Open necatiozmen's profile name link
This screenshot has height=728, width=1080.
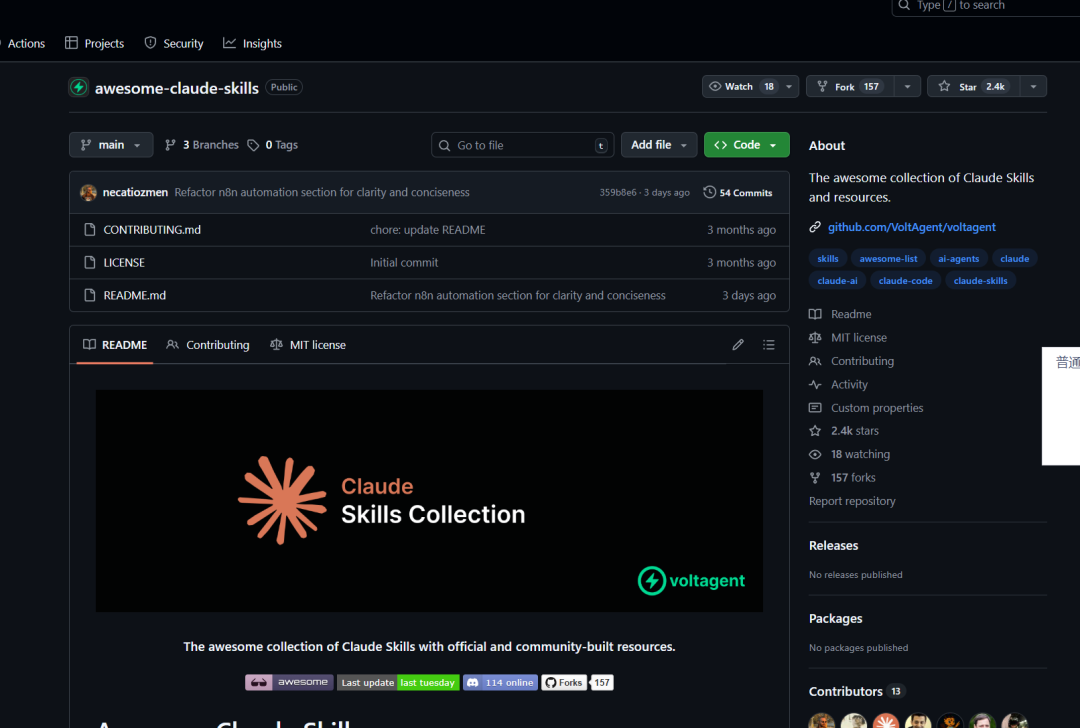click(135, 192)
